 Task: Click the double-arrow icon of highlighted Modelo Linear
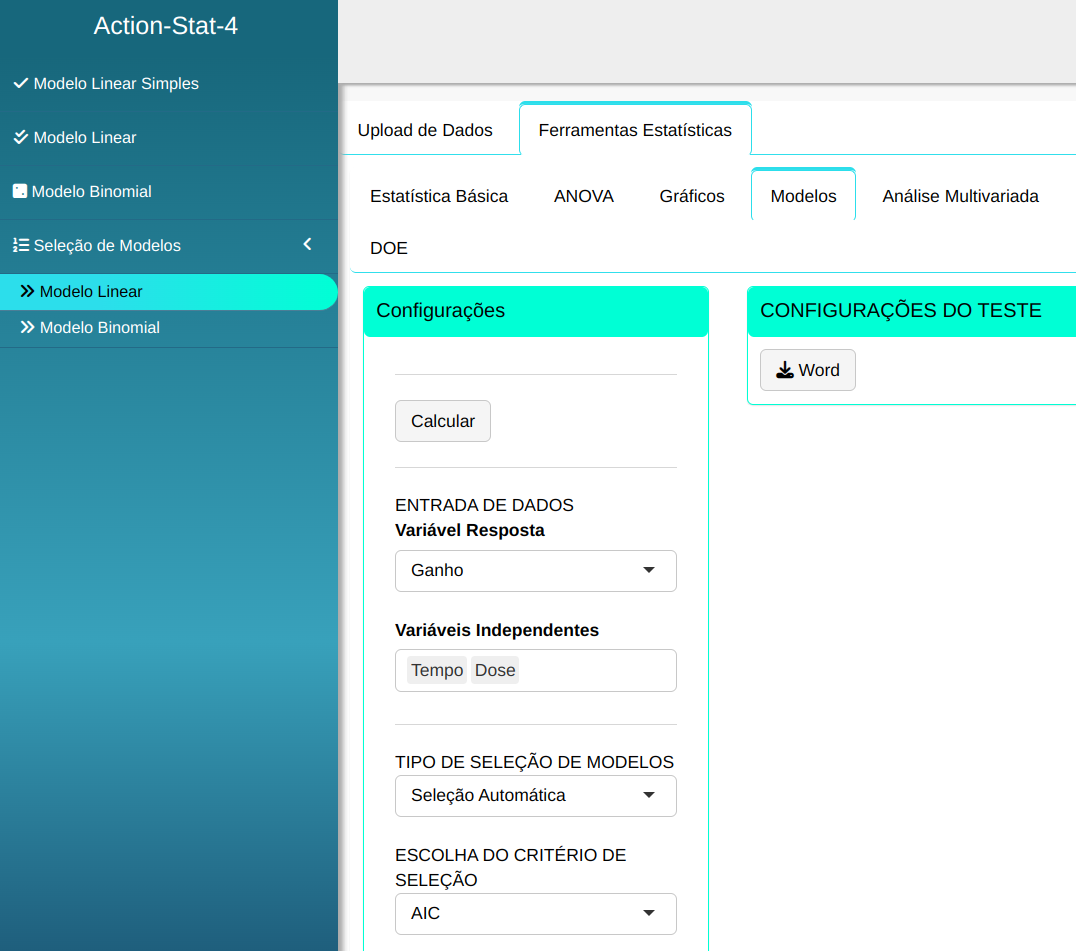click(27, 292)
